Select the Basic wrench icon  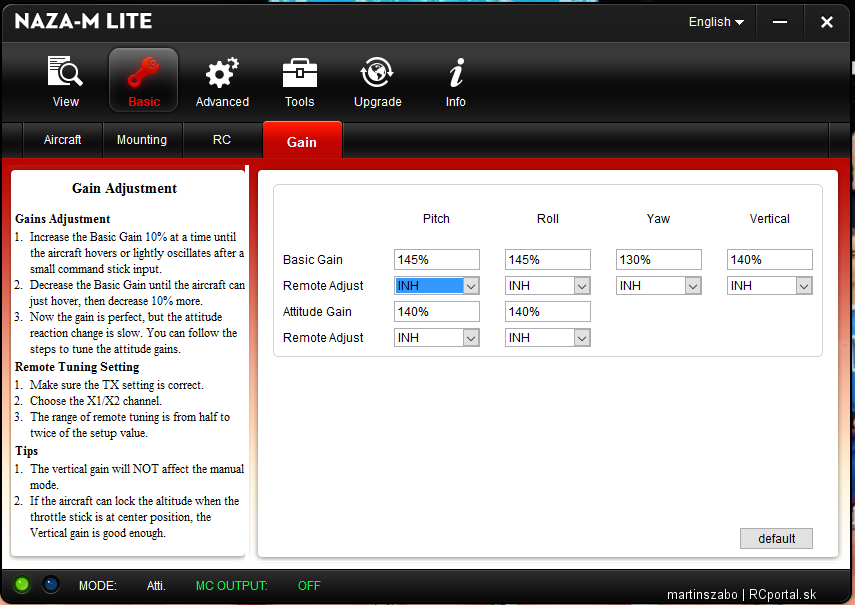[x=144, y=80]
